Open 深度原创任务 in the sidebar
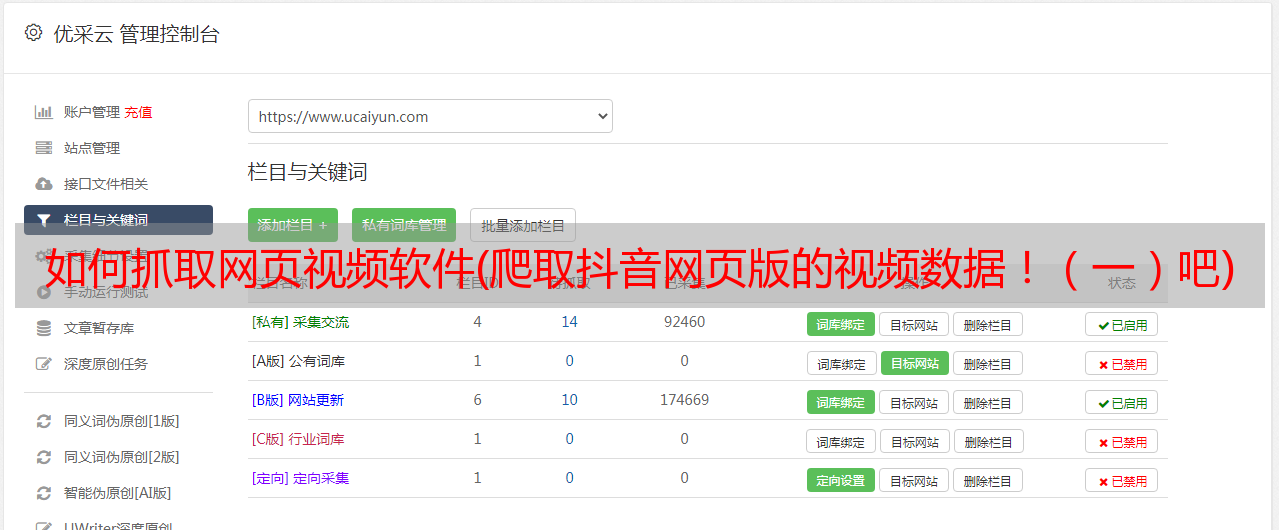Image resolution: width=1279 pixels, height=530 pixels. click(106, 364)
